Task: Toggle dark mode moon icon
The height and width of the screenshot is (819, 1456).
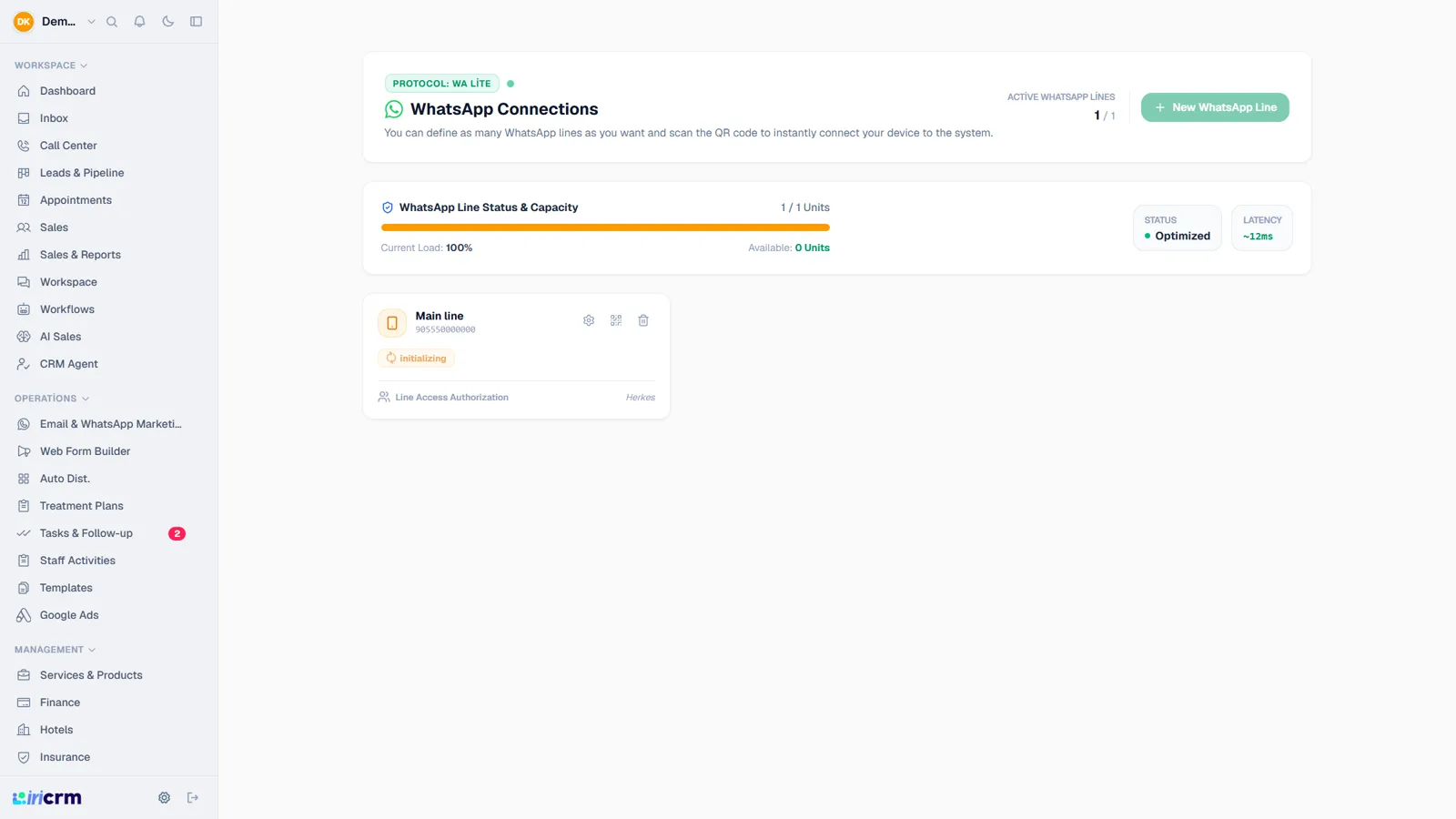Action: (168, 22)
